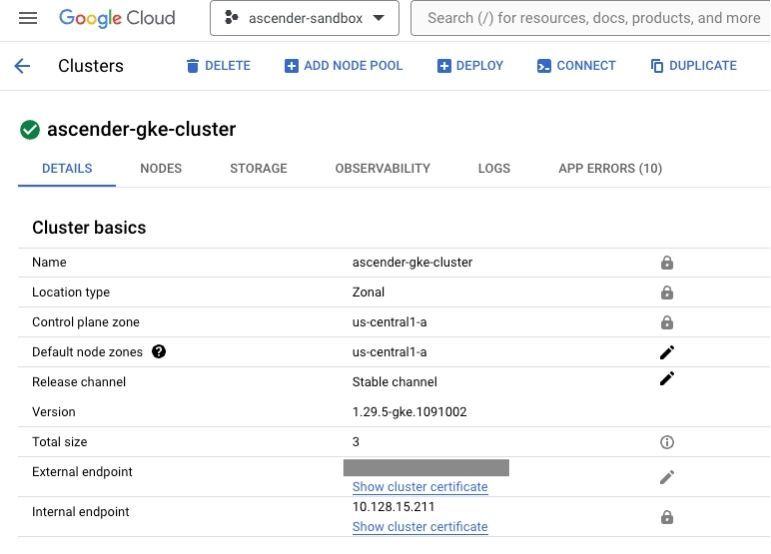Edit the Release channel pencil icon
Screen dimensions: 771x554
tap(667, 379)
